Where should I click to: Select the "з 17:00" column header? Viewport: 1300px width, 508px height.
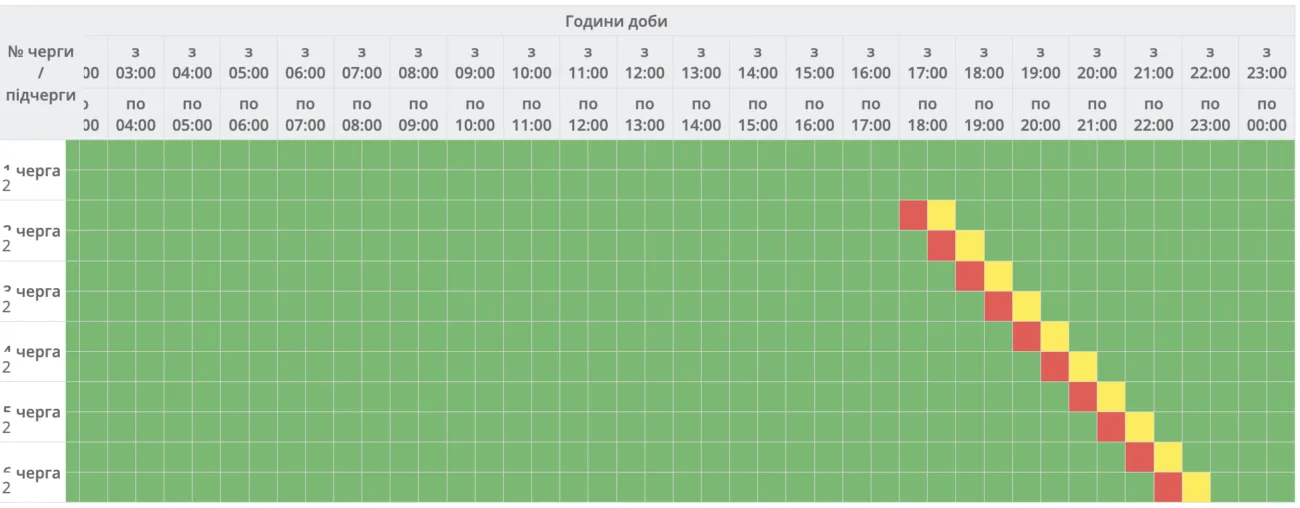927,62
